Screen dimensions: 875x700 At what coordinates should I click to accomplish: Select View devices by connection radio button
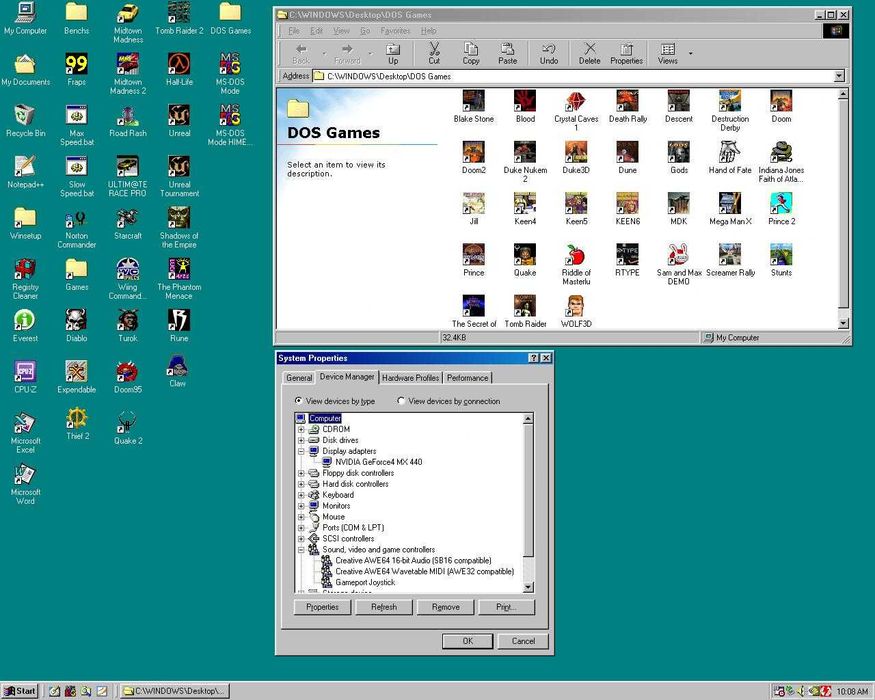401,401
